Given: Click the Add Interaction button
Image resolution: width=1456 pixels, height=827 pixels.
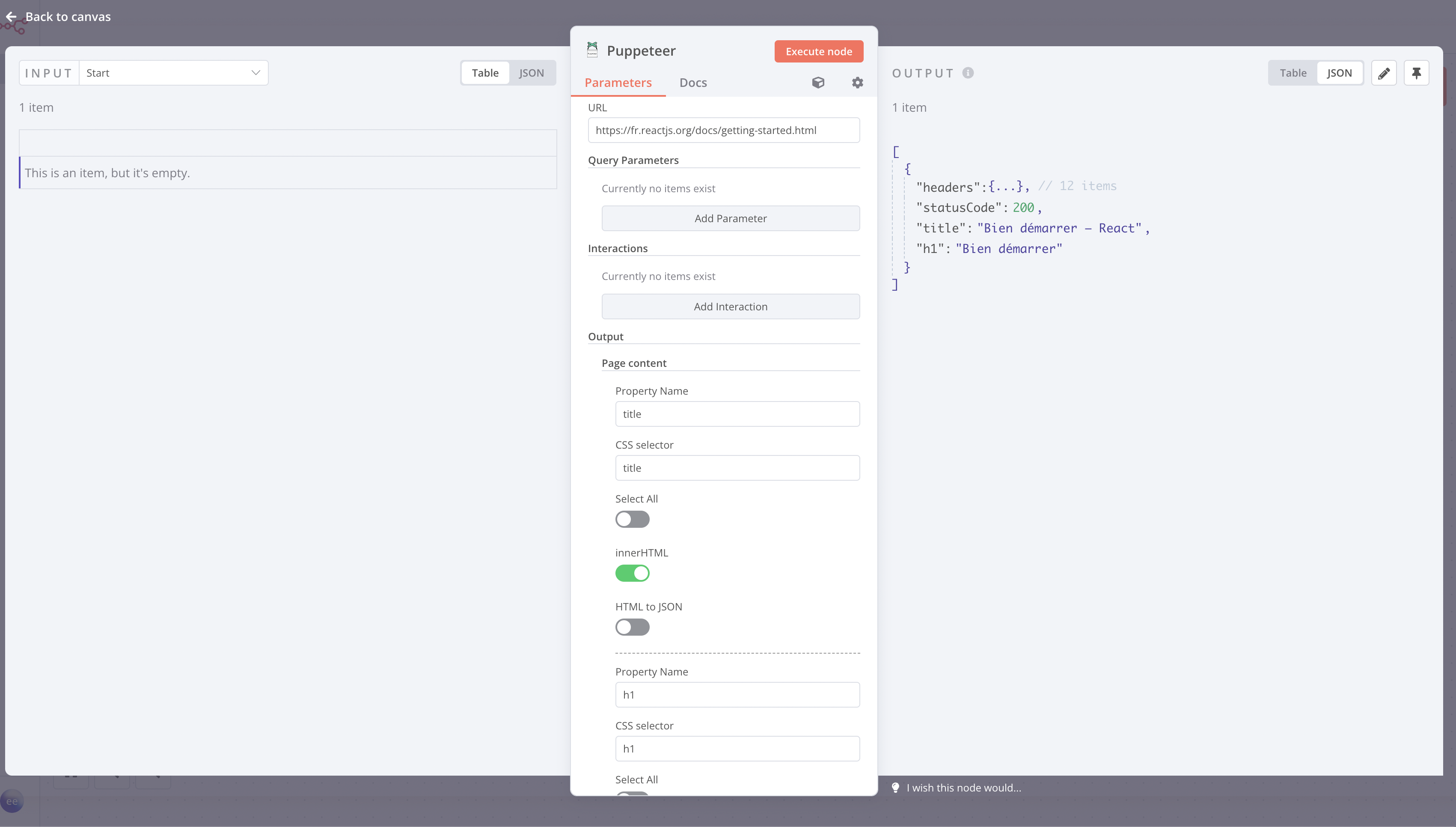Looking at the screenshot, I should tap(730, 307).
